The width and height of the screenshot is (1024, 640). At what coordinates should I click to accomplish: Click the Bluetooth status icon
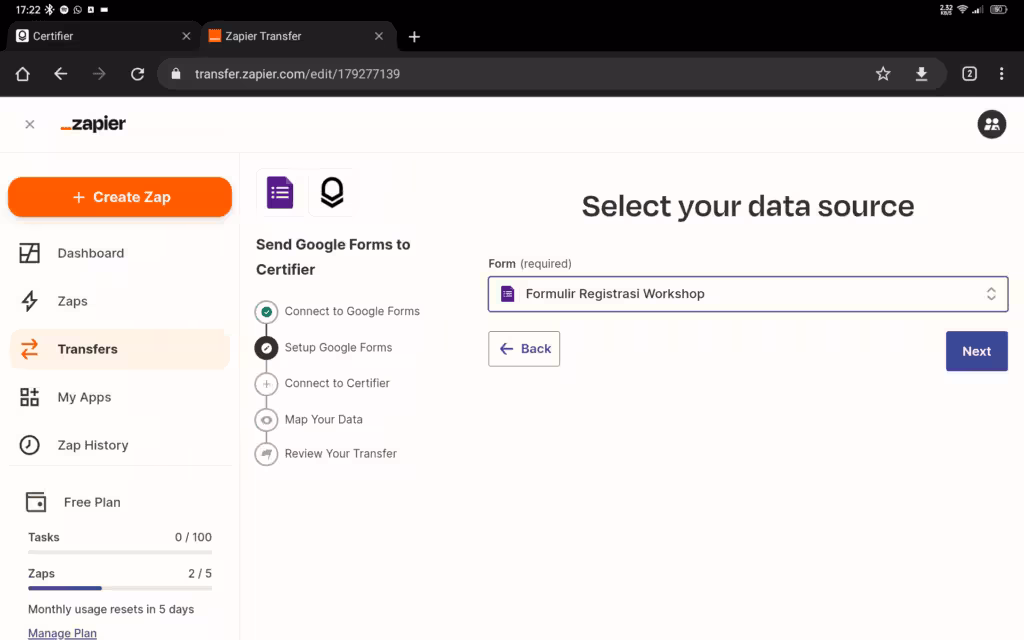(50, 9)
